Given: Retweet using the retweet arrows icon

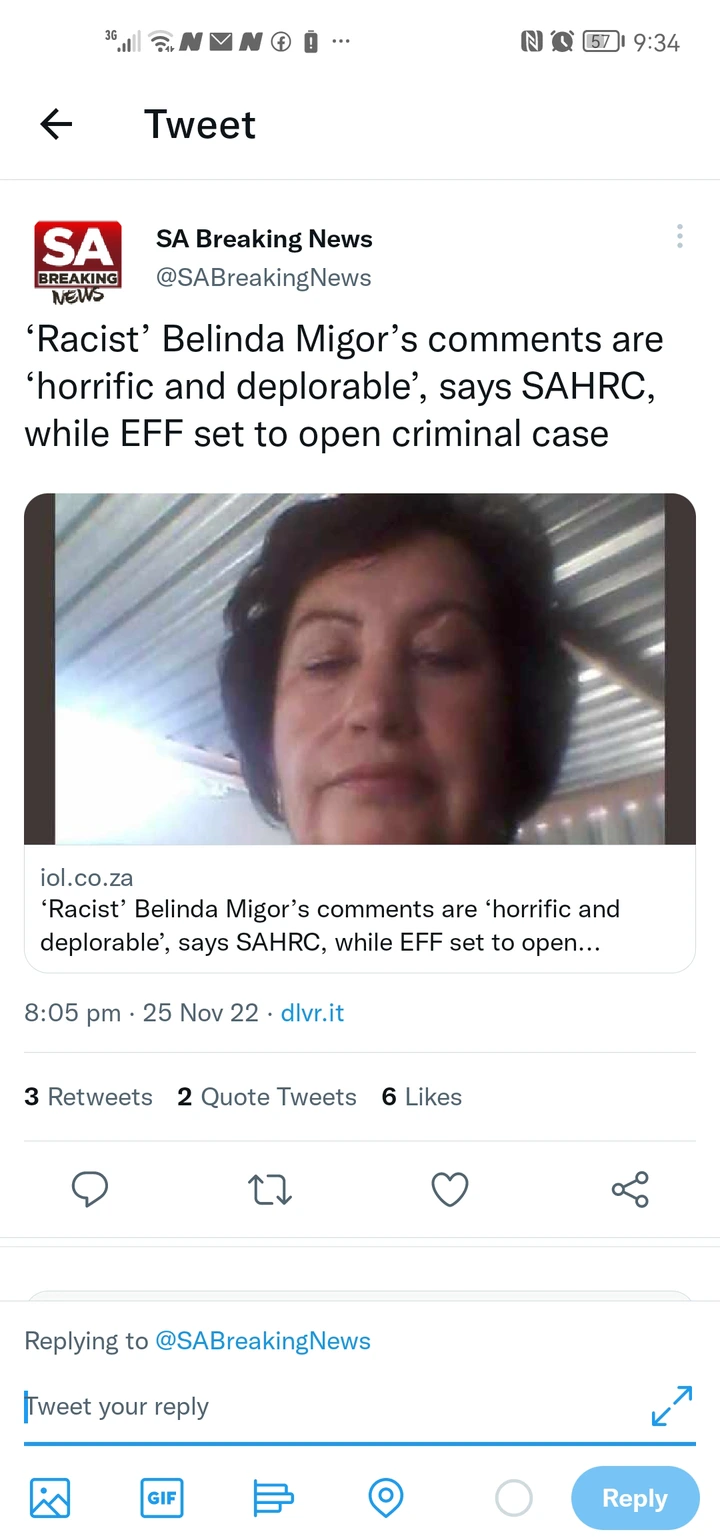Looking at the screenshot, I should 269,1189.
